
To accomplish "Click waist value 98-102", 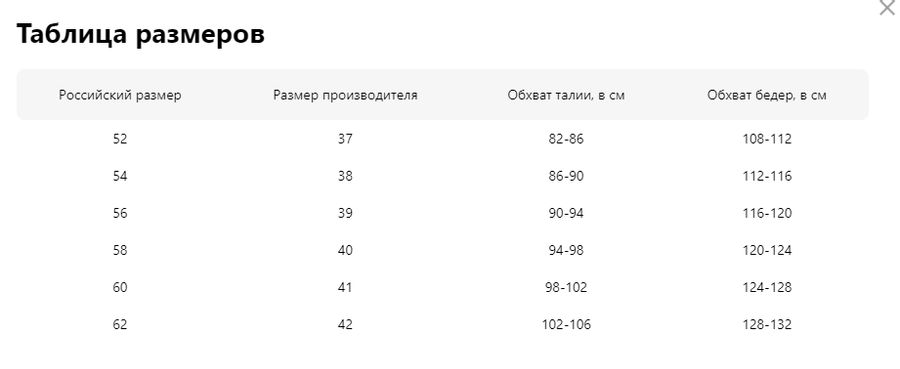I will (566, 288).
